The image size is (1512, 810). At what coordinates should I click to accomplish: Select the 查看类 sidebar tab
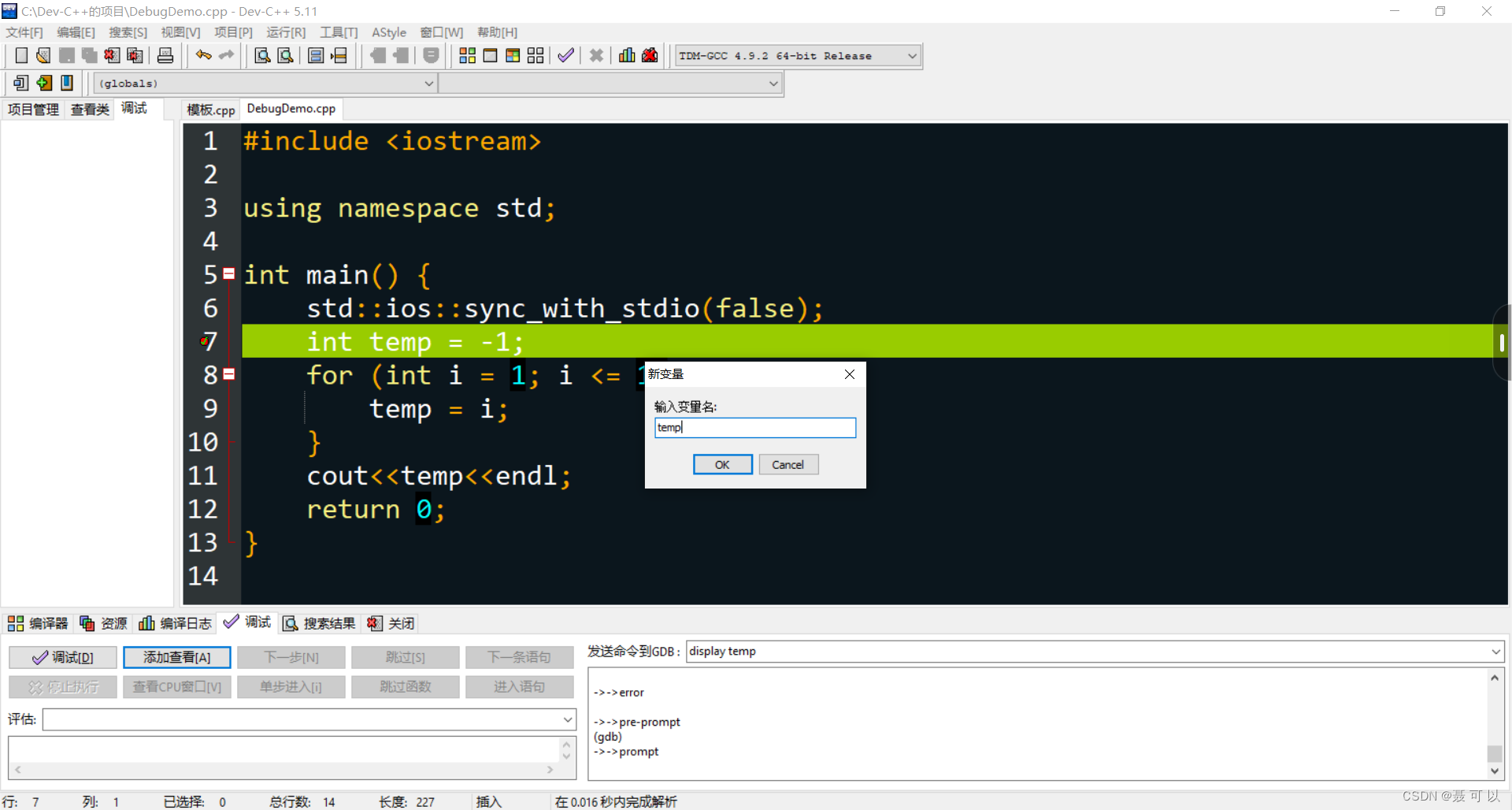coord(90,110)
